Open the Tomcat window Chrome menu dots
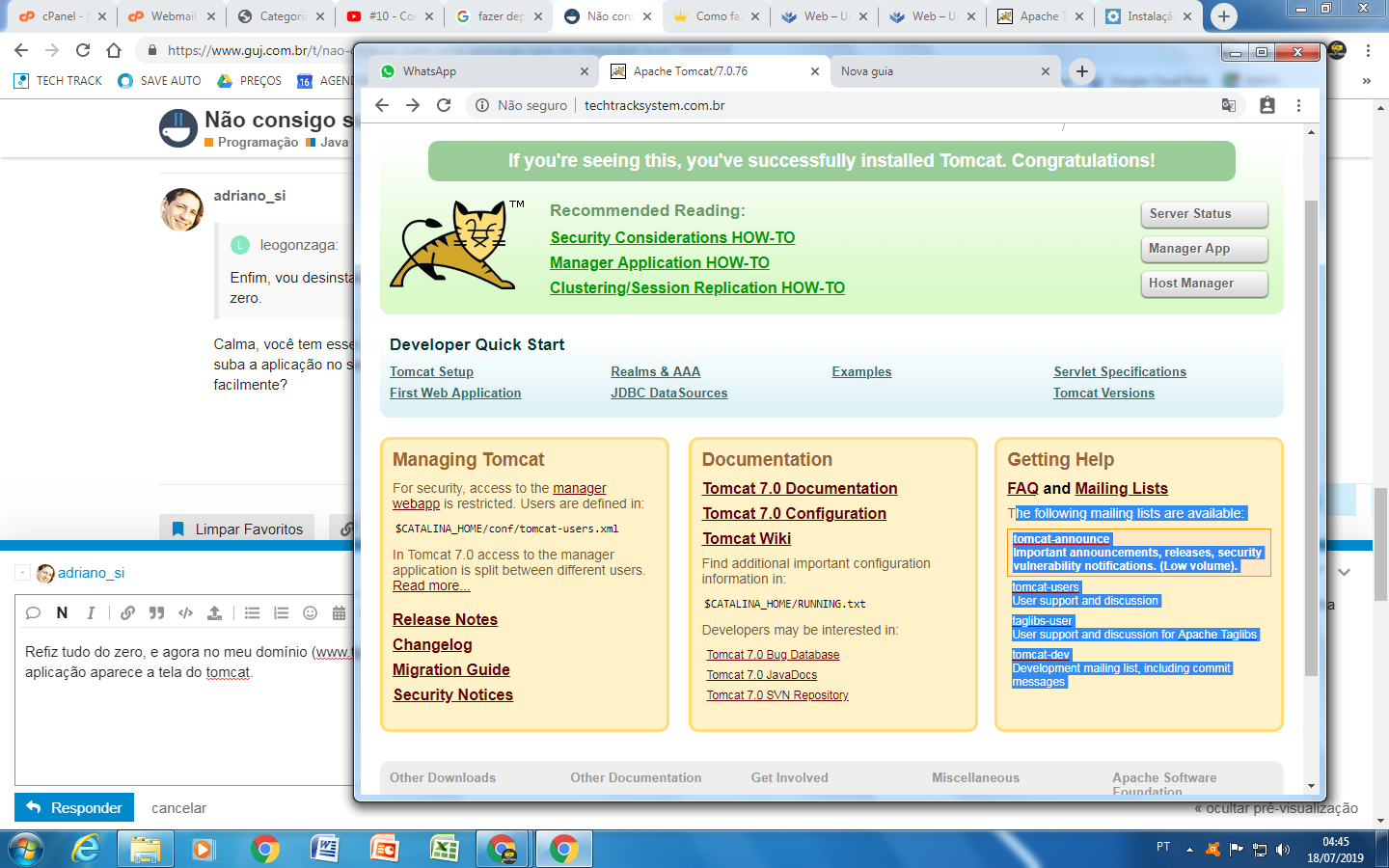Screen dimensions: 1389x868 (1298, 105)
